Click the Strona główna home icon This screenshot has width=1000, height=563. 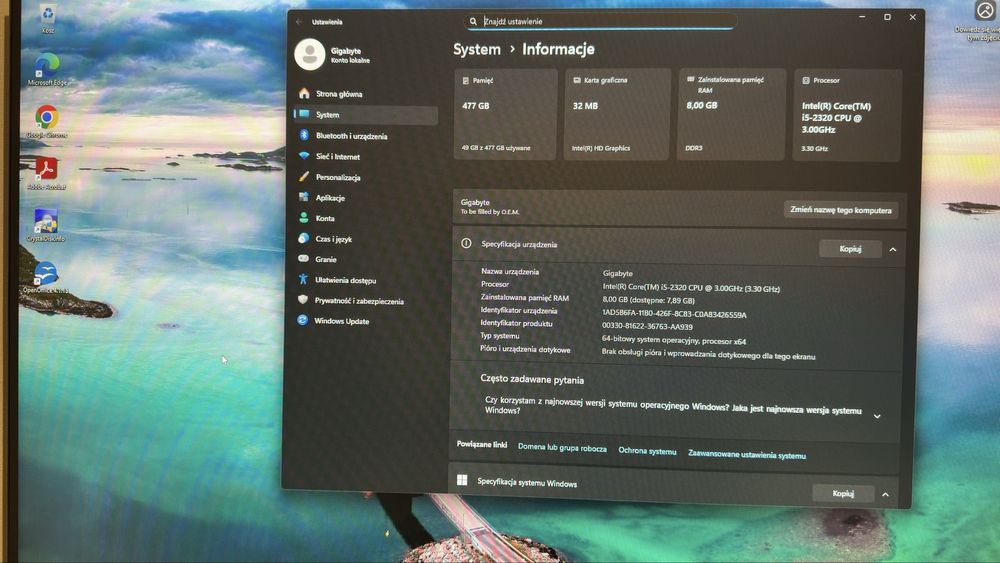click(x=304, y=94)
